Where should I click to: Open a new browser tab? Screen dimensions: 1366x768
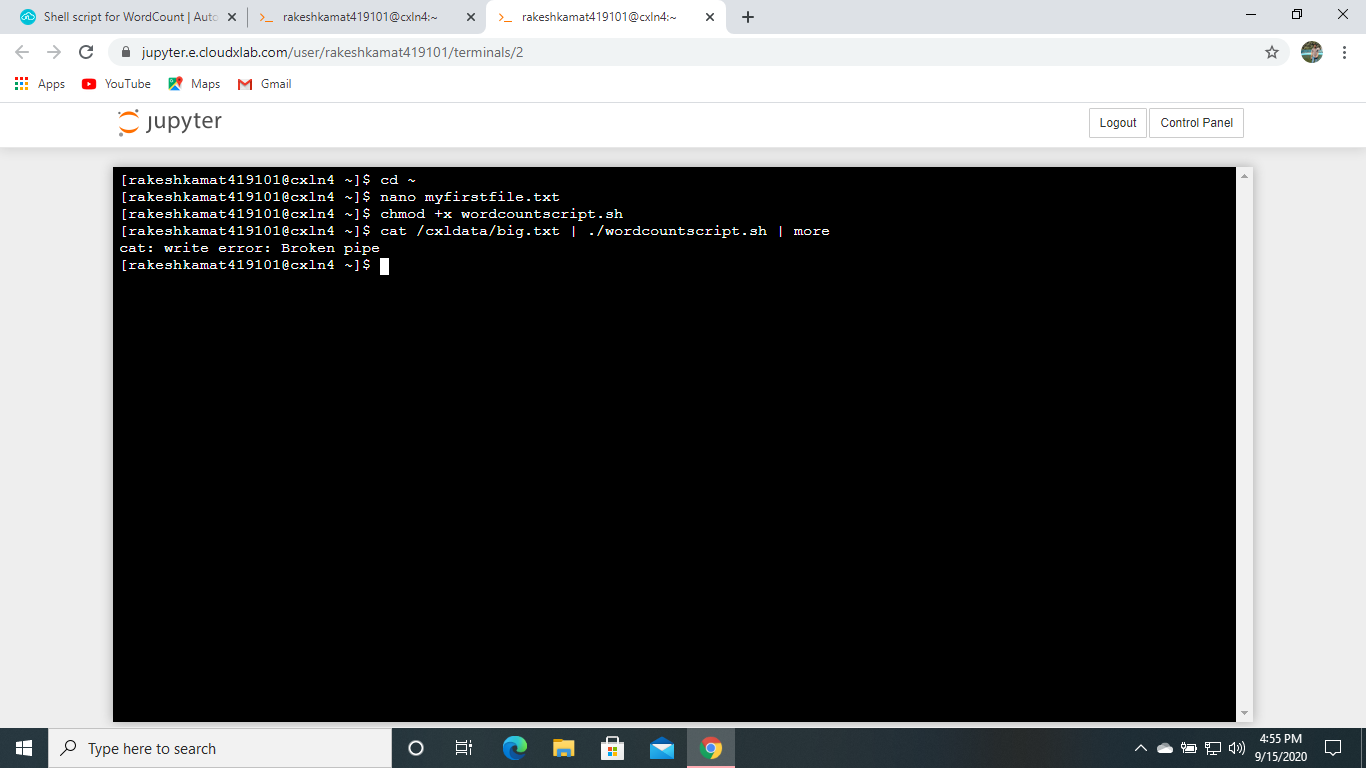[x=748, y=17]
